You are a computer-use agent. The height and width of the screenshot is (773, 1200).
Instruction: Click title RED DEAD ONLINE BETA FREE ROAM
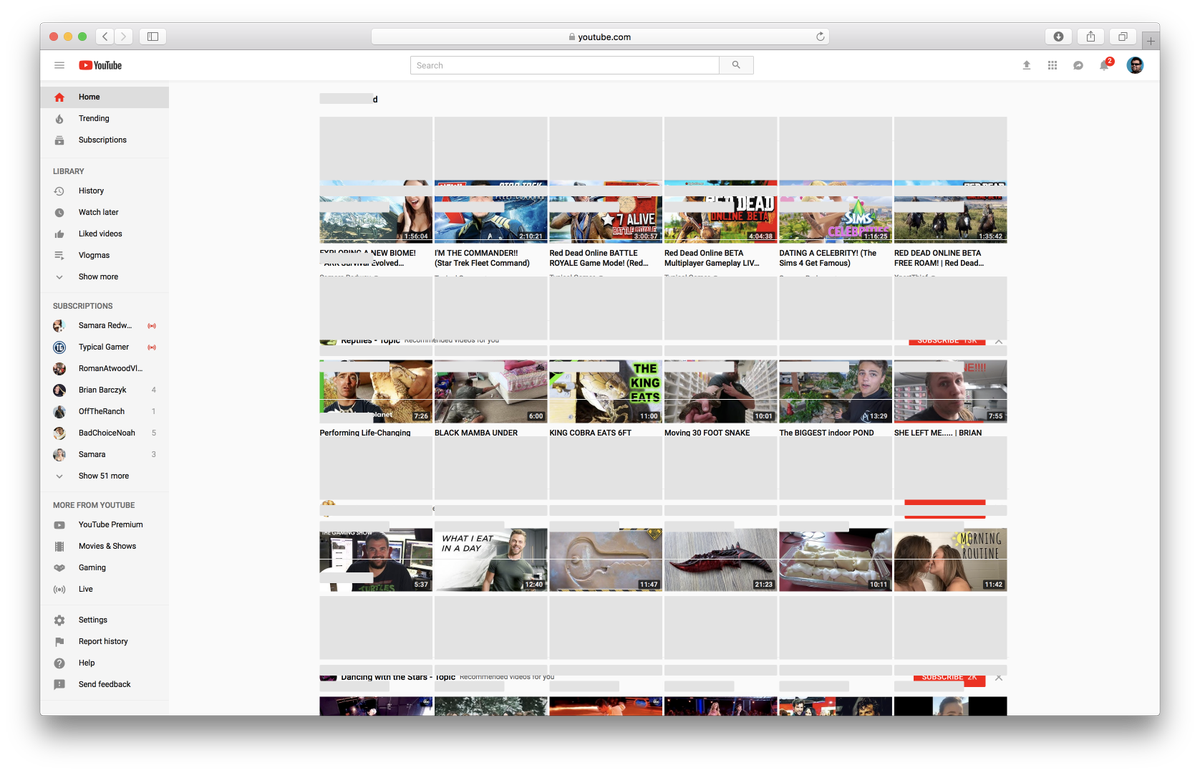[939, 258]
